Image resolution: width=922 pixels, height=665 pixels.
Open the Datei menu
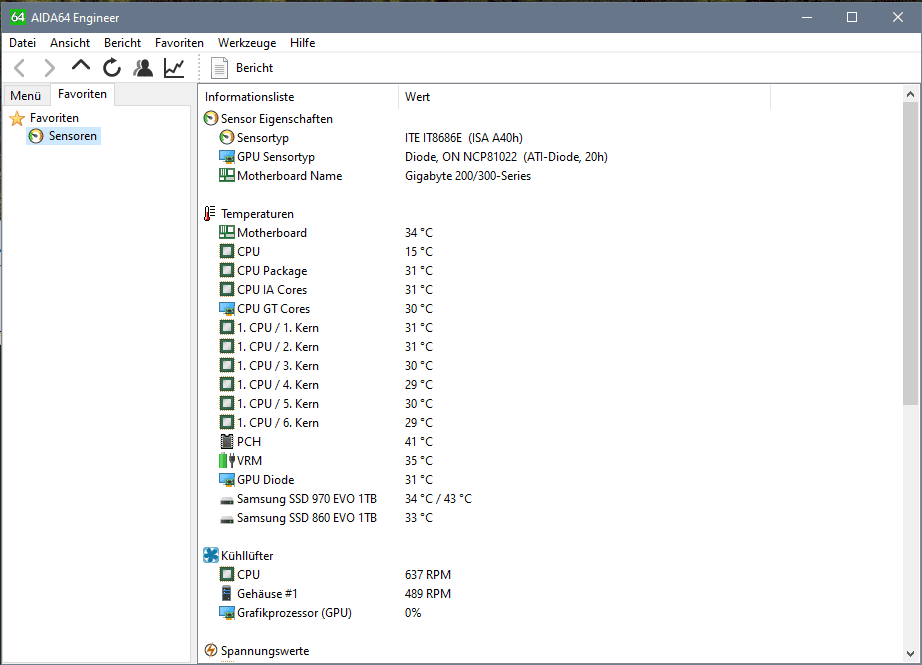[x=22, y=43]
